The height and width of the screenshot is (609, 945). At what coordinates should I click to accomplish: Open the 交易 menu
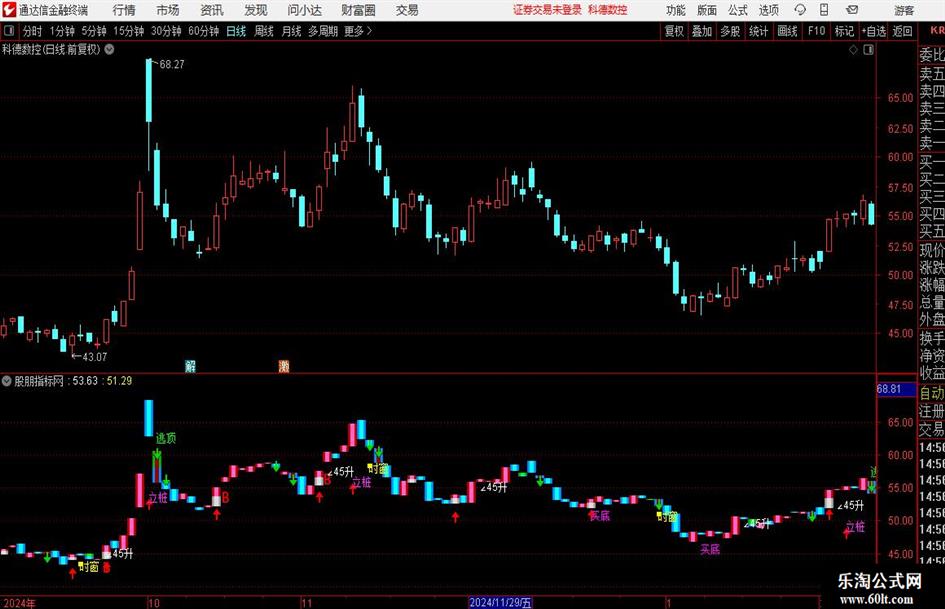tap(407, 10)
